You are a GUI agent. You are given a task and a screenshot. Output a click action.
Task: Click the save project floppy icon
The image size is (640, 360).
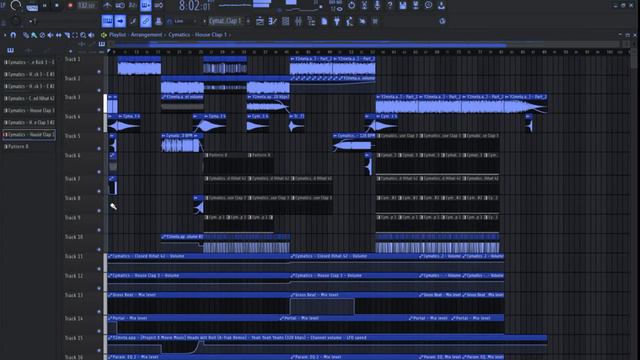[x=402, y=5]
